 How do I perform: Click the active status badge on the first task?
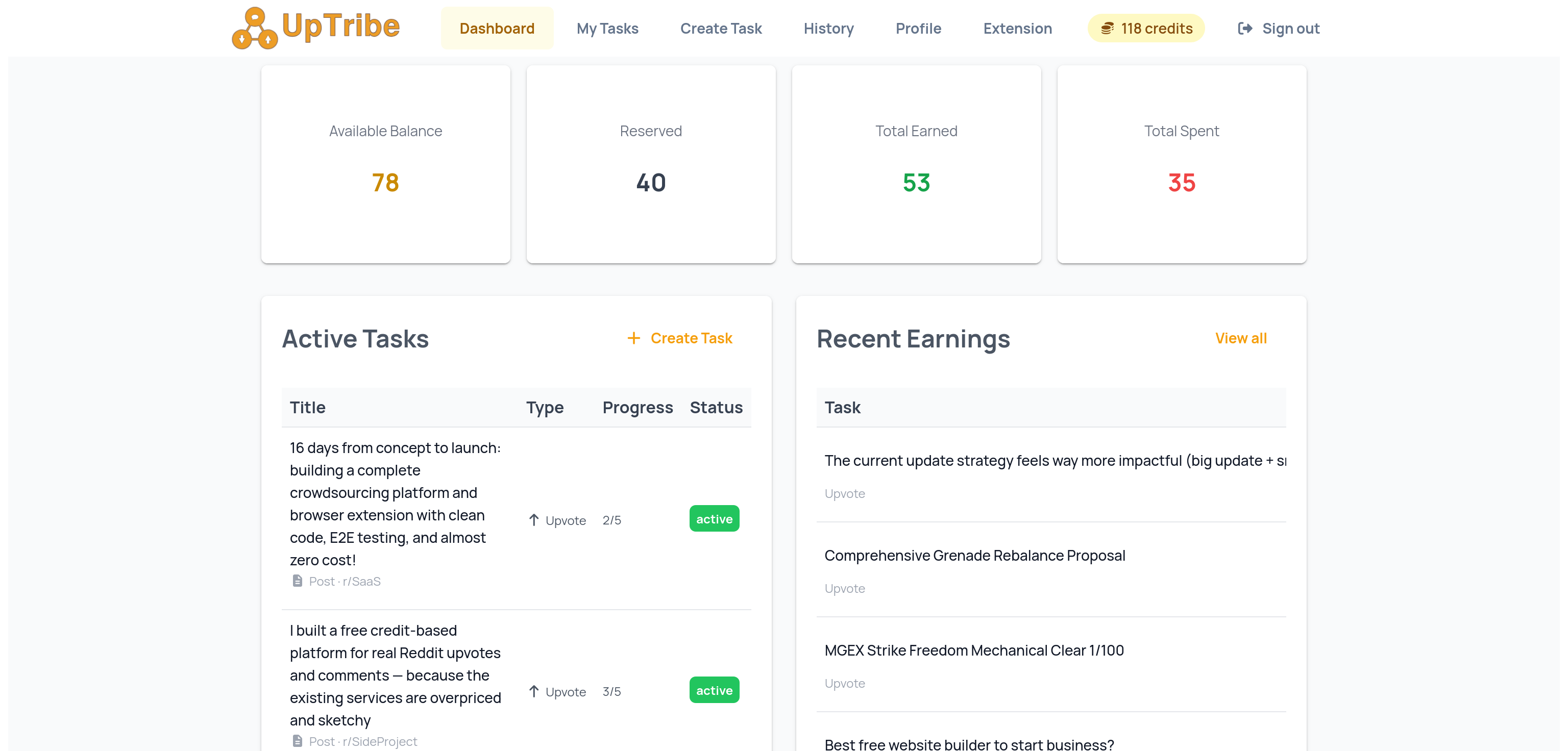click(714, 519)
